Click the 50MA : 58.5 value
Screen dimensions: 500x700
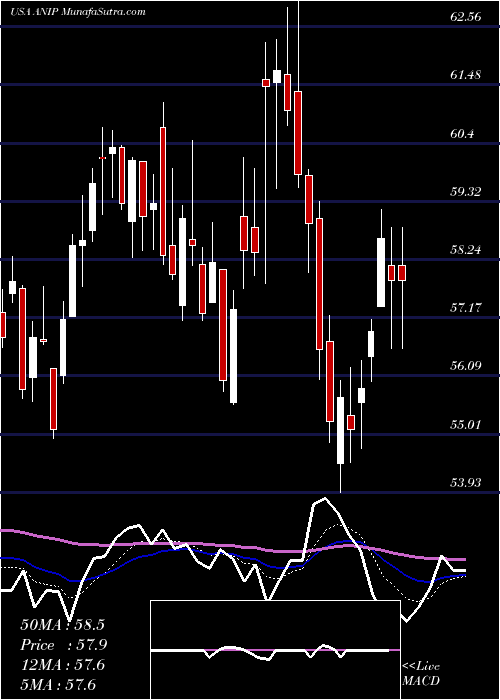click(63, 625)
